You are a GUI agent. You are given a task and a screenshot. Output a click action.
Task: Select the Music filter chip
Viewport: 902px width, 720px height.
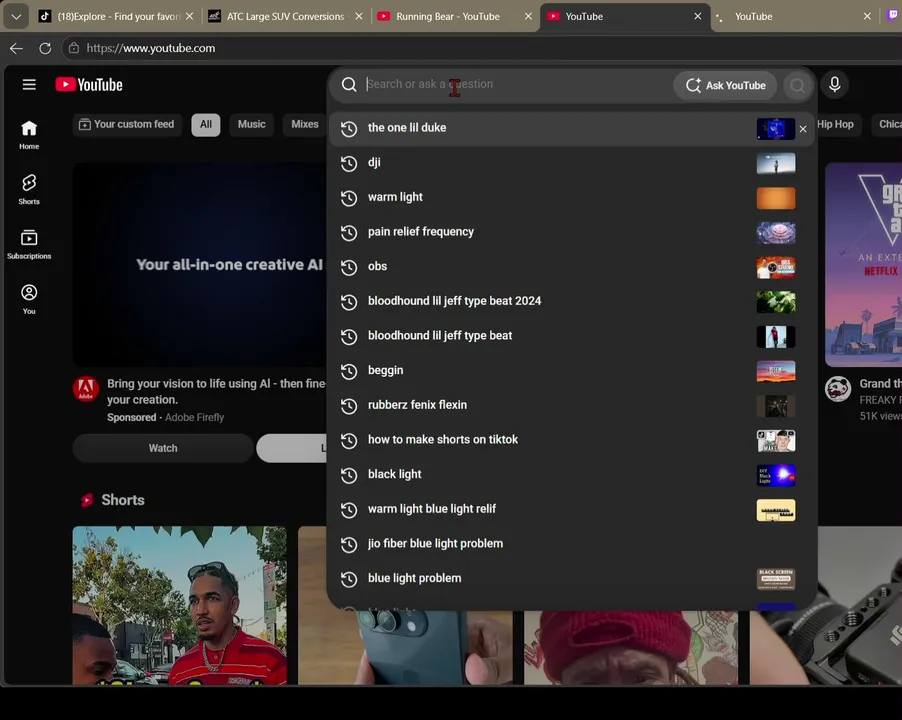click(x=252, y=124)
